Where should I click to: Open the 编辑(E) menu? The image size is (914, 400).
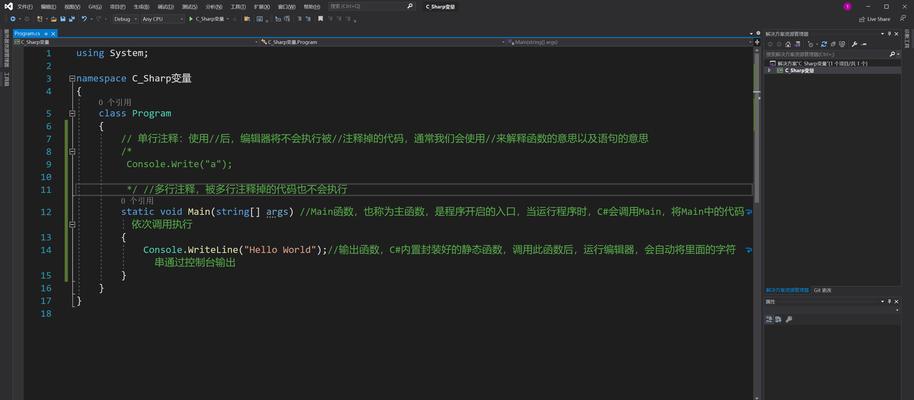click(x=49, y=6)
